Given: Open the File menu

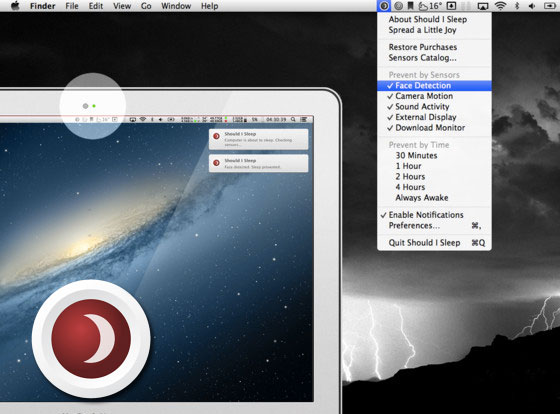Looking at the screenshot, I should 72,6.
